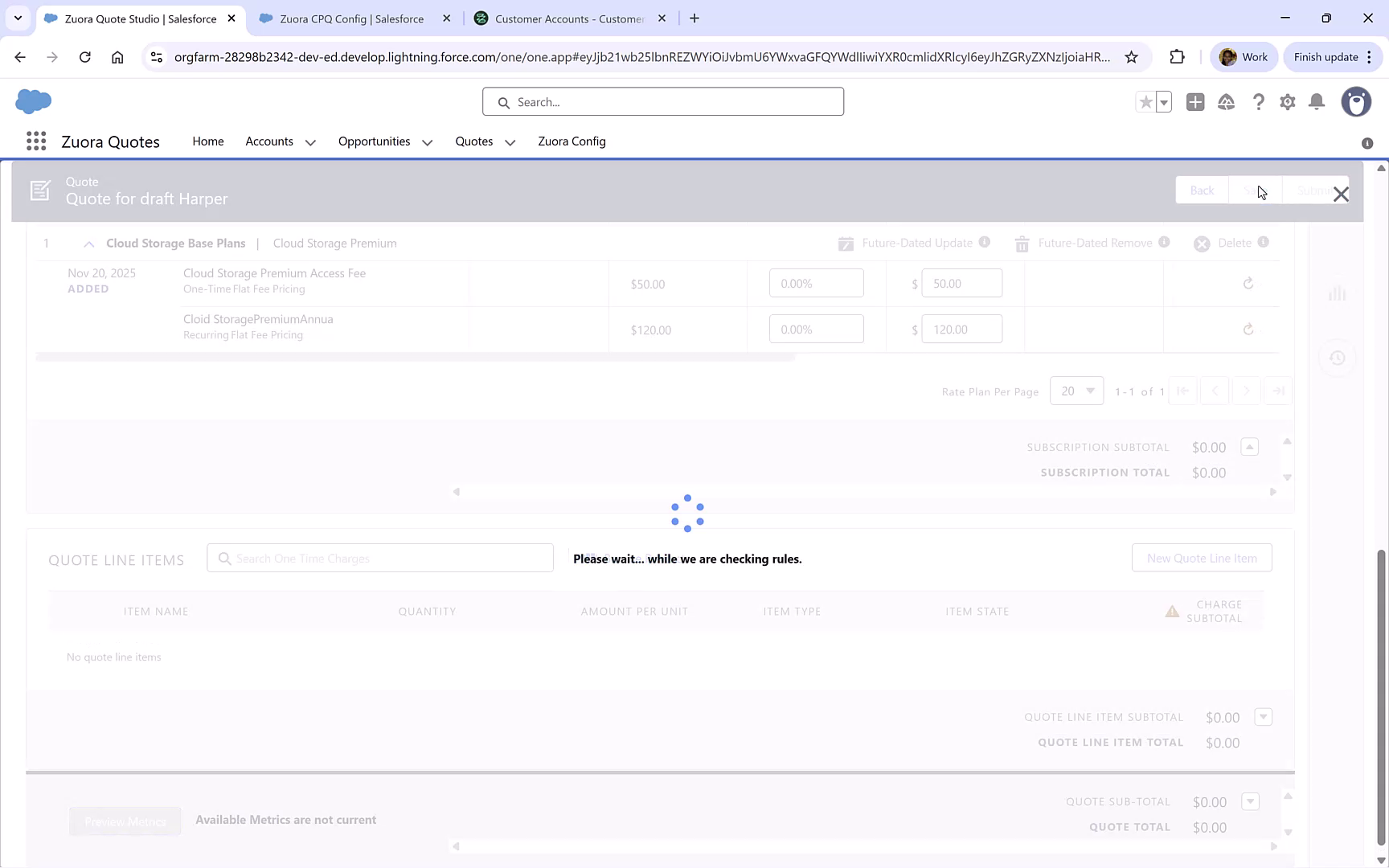The width and height of the screenshot is (1389, 868).
Task: Open Salesforce Setup gear menu
Action: coord(1287,102)
